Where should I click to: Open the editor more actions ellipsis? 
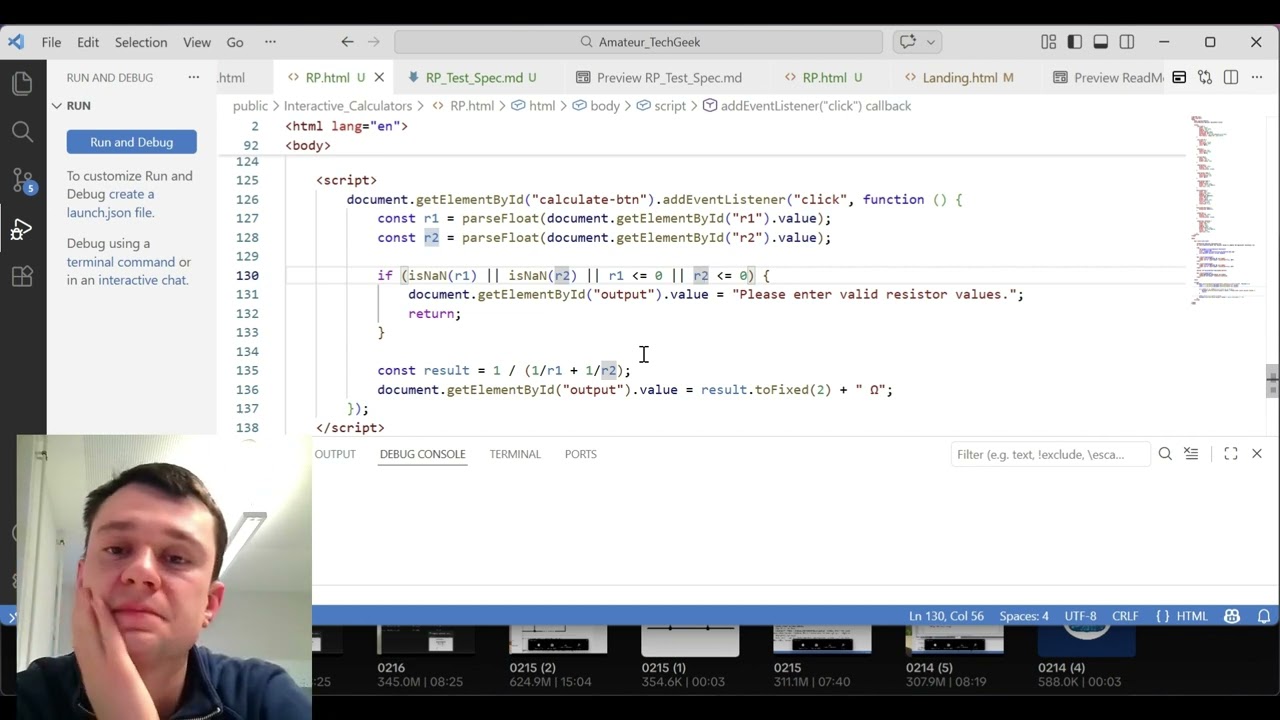click(x=1258, y=77)
